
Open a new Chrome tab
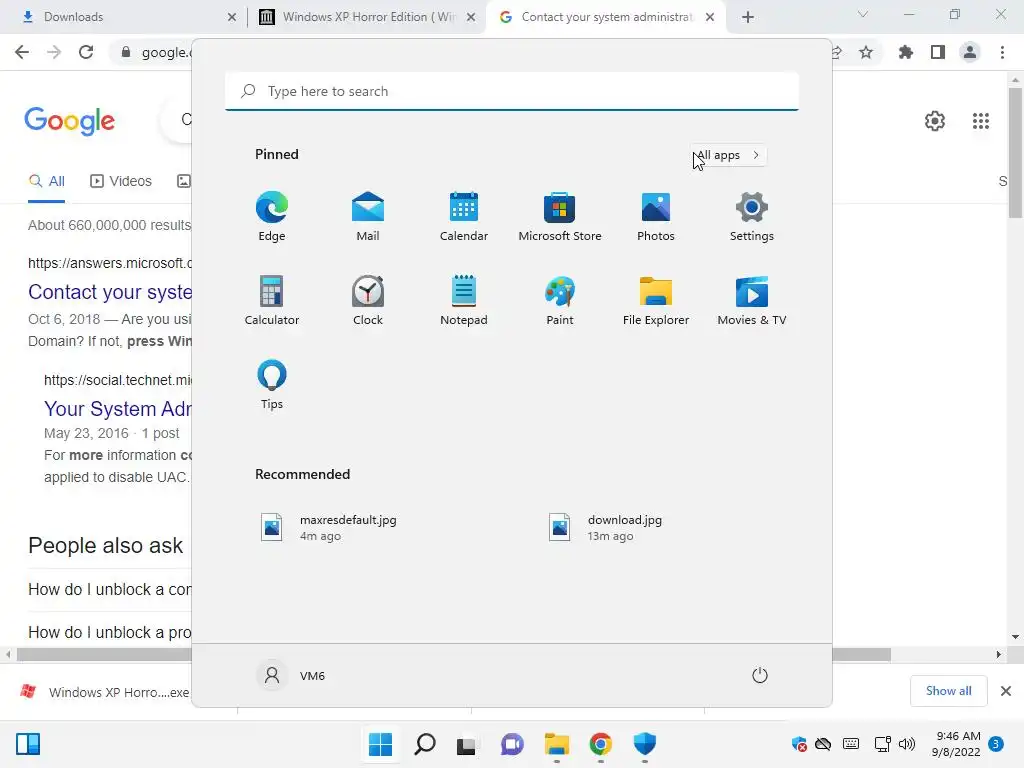coord(748,17)
